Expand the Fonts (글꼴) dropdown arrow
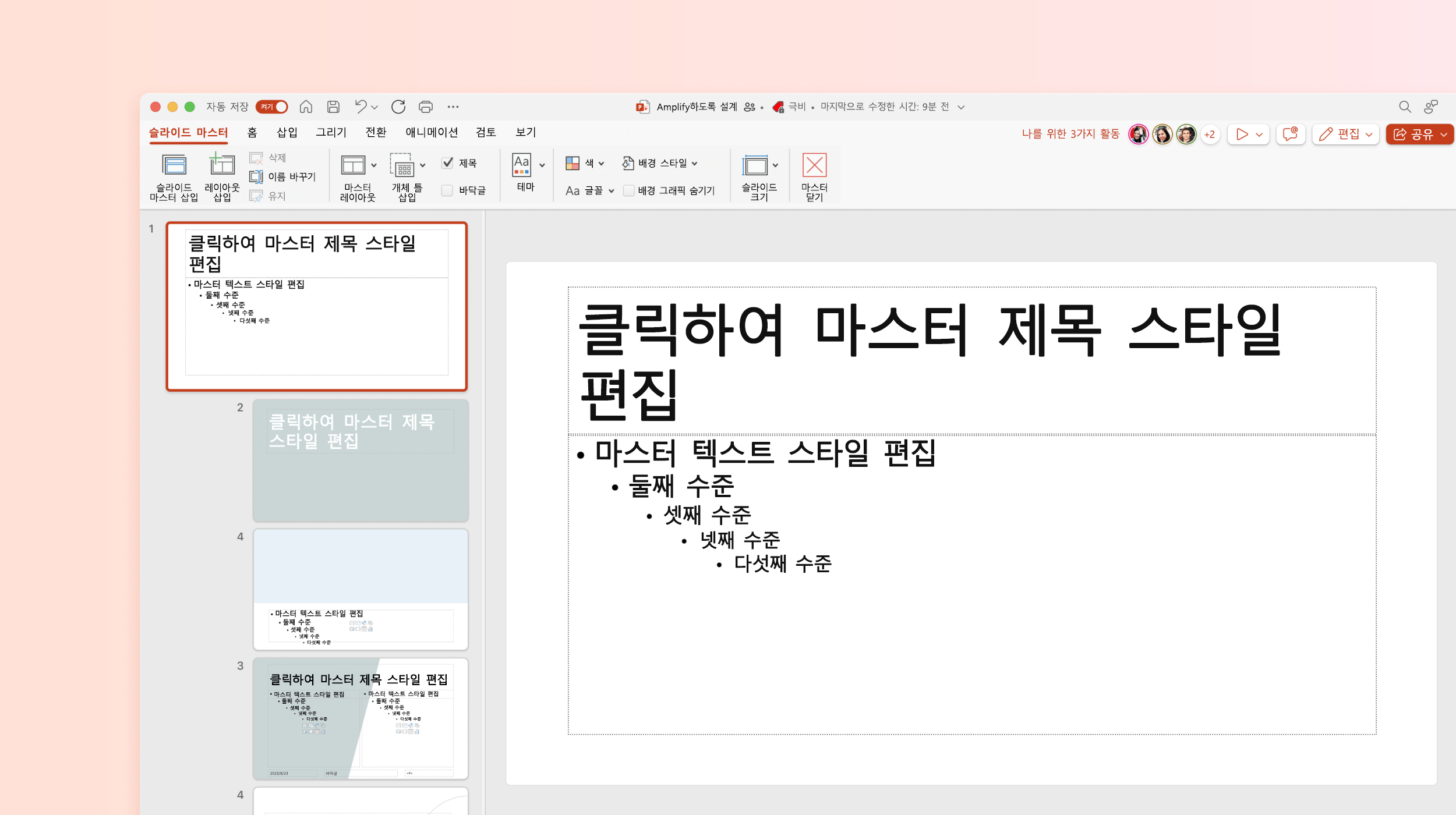 pos(612,191)
